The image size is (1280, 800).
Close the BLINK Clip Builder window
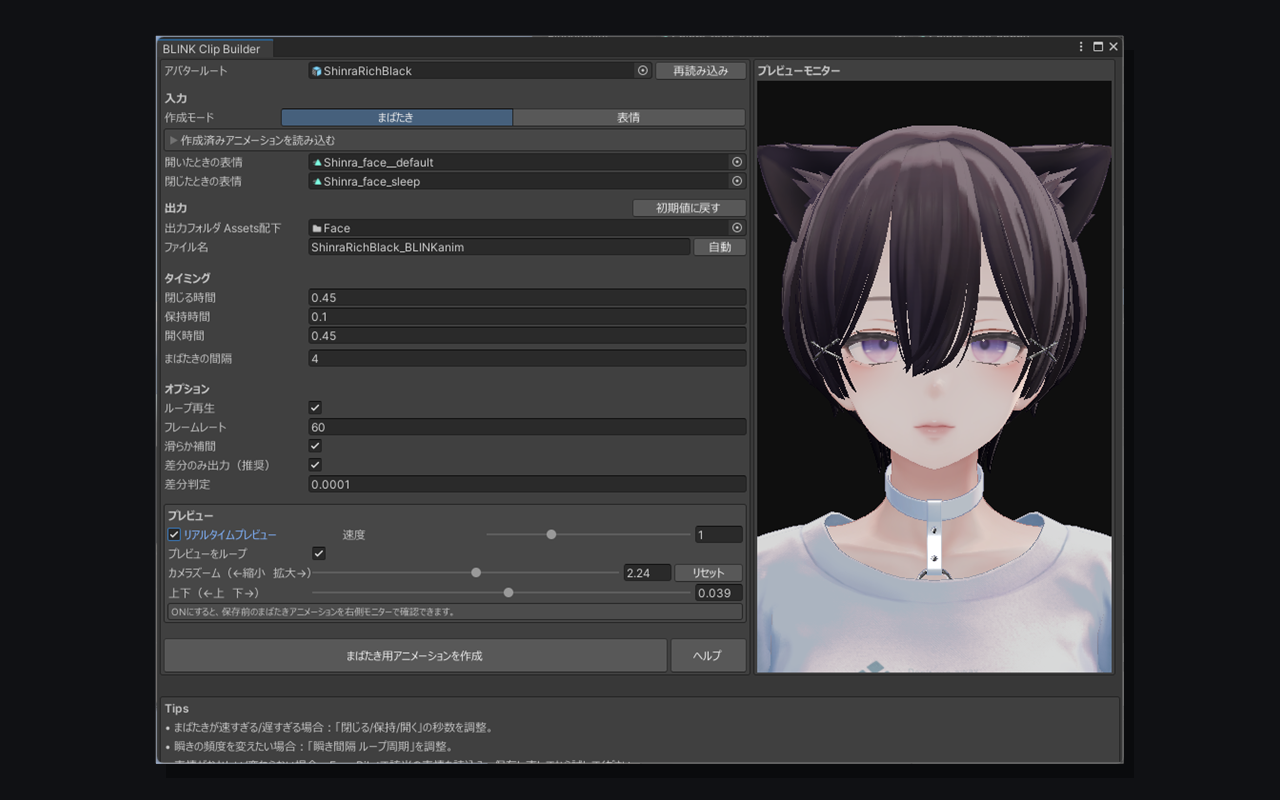1113,47
